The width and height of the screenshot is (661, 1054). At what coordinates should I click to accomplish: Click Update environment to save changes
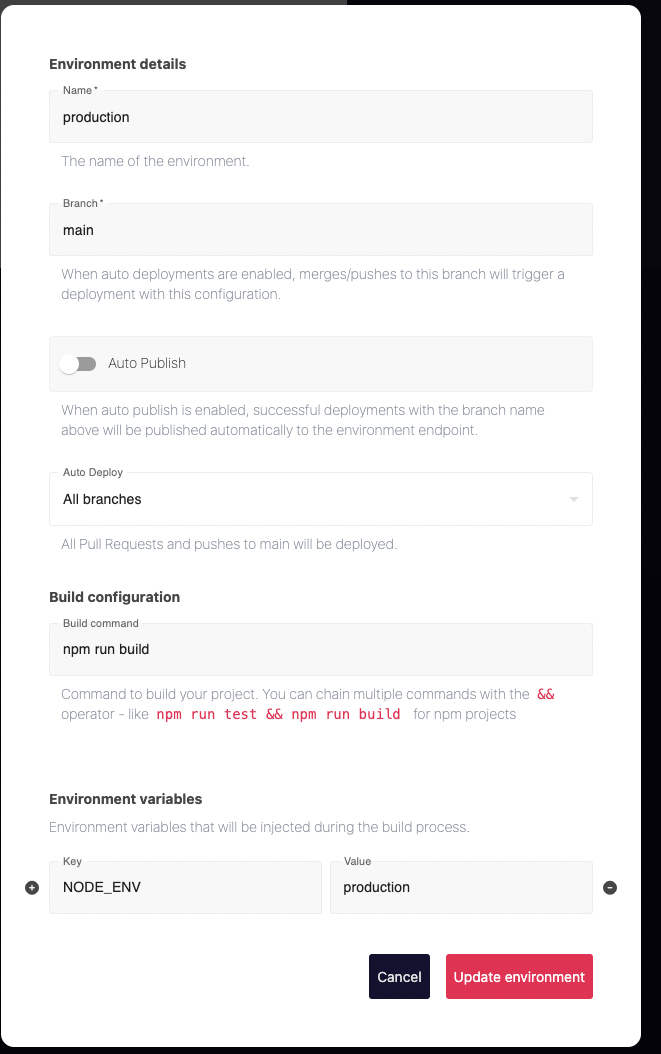pyautogui.click(x=519, y=976)
